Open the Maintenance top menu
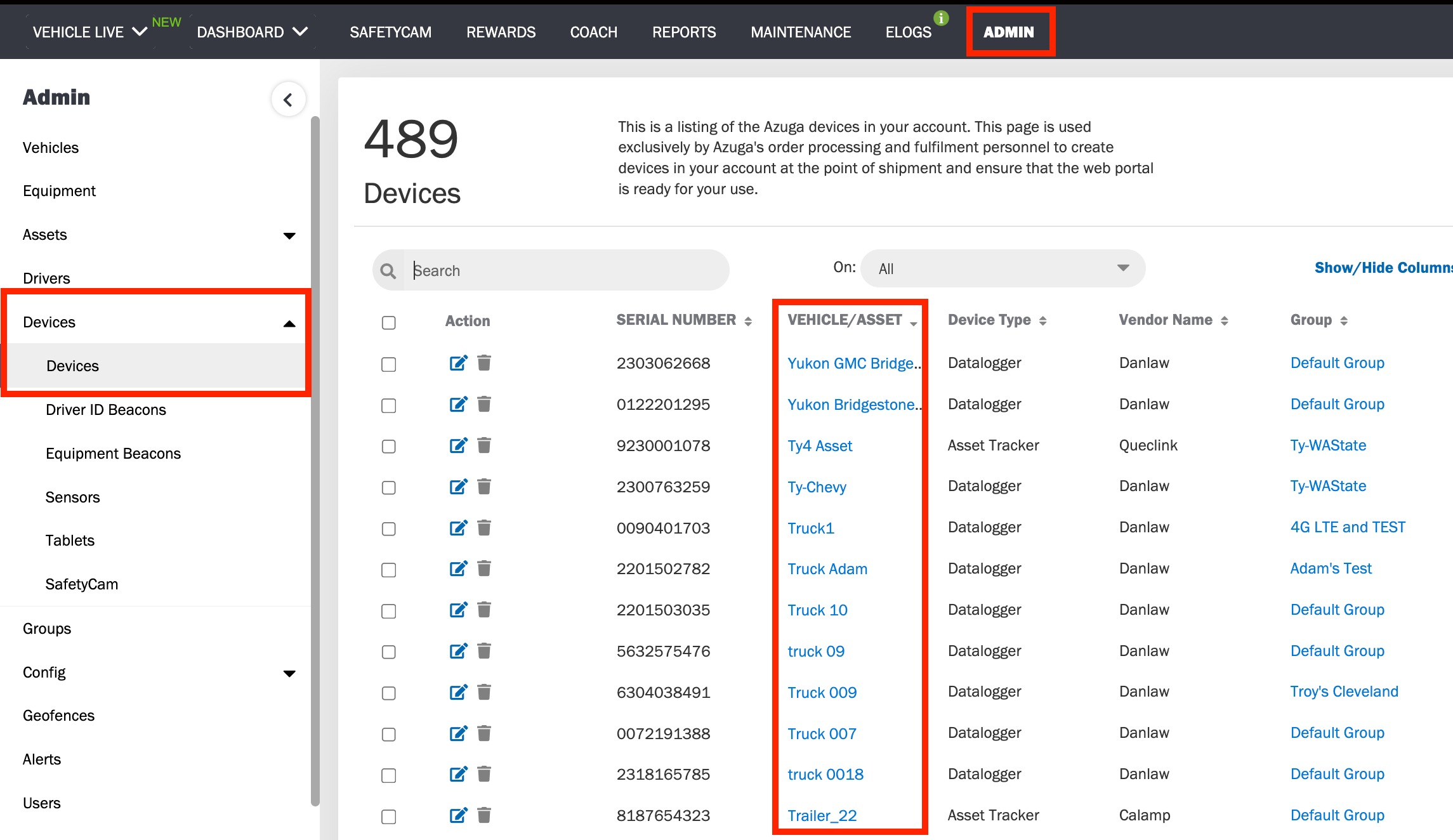1453x840 pixels. (x=801, y=32)
